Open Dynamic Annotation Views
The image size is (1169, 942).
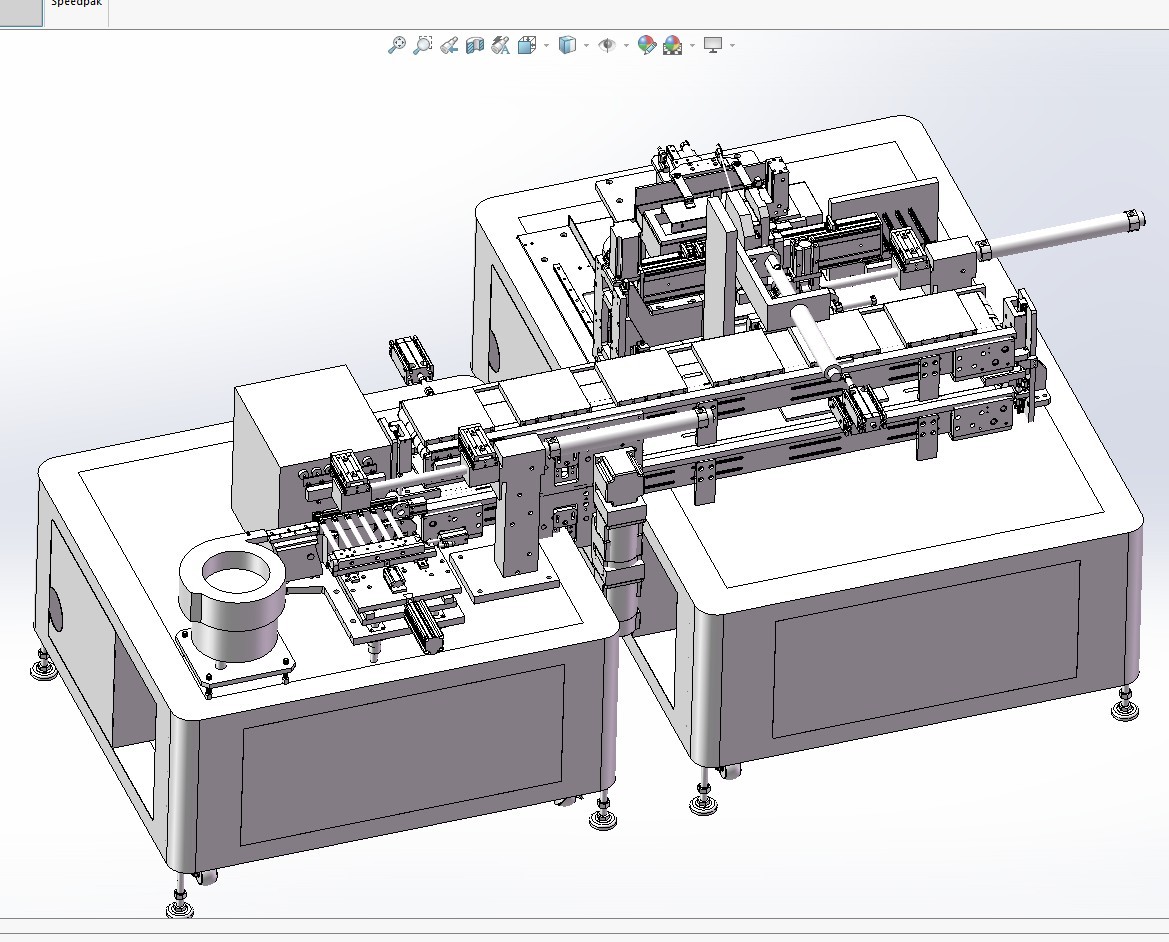(501, 45)
